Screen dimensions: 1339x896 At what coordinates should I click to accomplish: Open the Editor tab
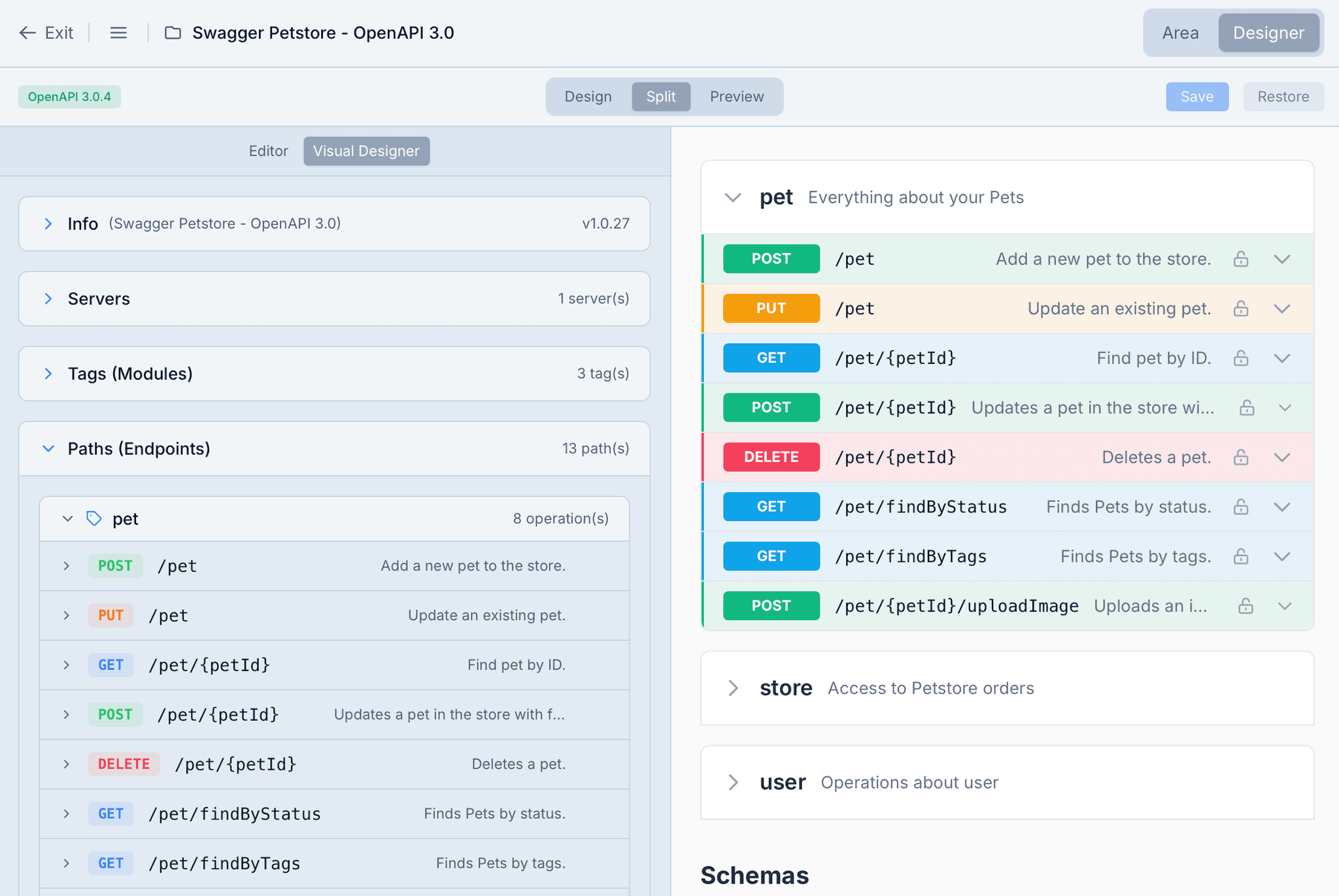tap(268, 151)
